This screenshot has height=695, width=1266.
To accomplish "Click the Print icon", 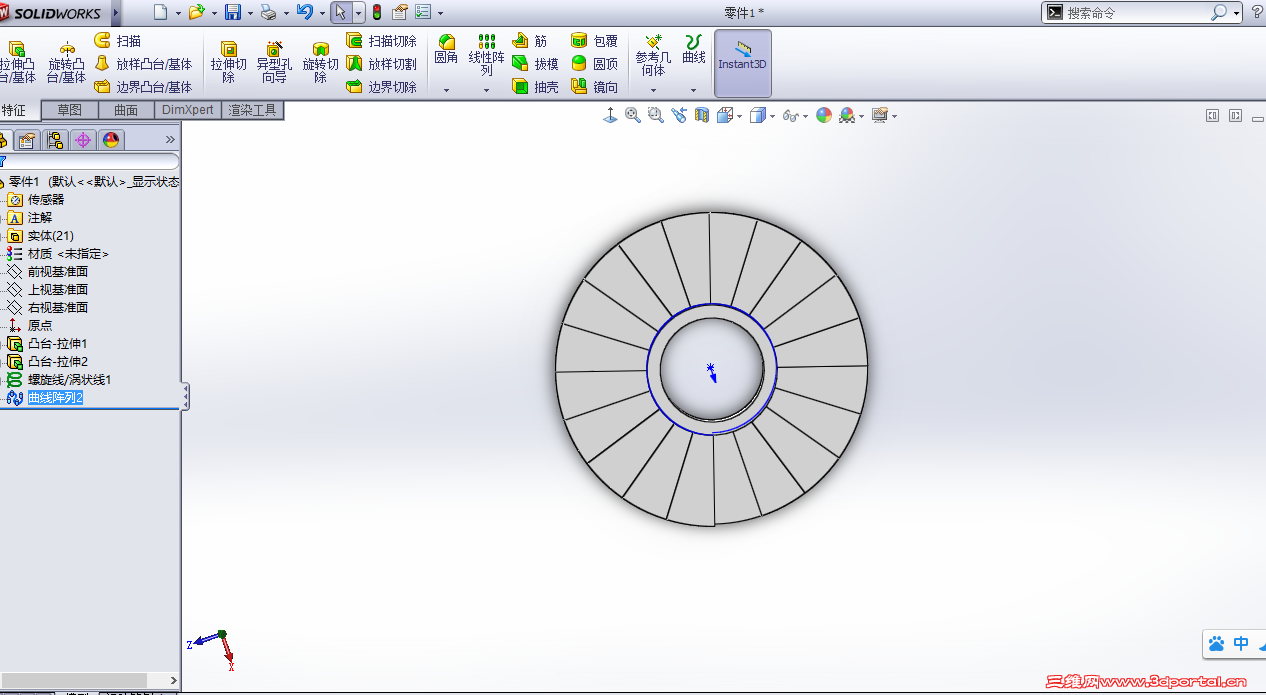I will (x=268, y=12).
